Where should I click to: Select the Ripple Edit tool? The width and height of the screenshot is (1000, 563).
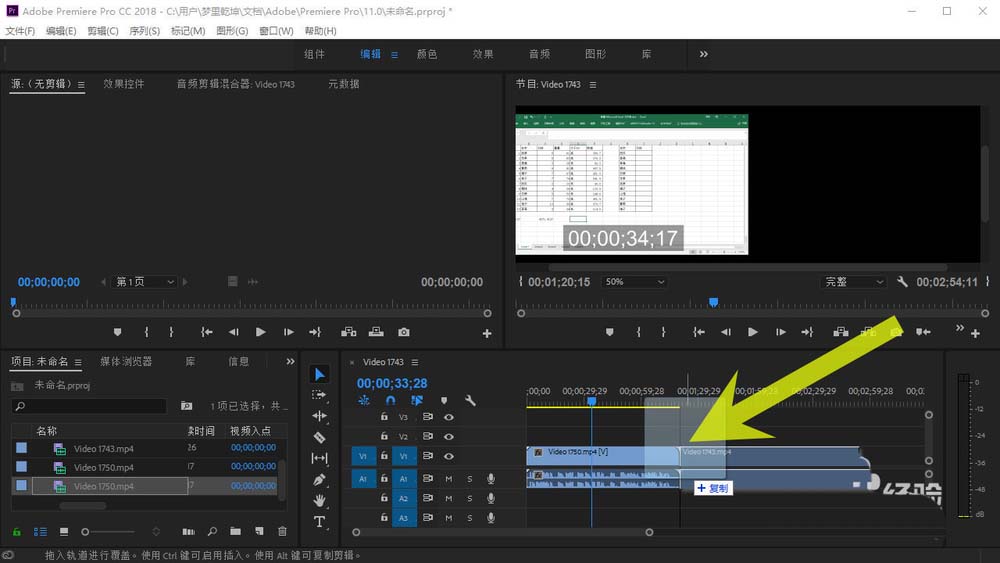tap(319, 416)
